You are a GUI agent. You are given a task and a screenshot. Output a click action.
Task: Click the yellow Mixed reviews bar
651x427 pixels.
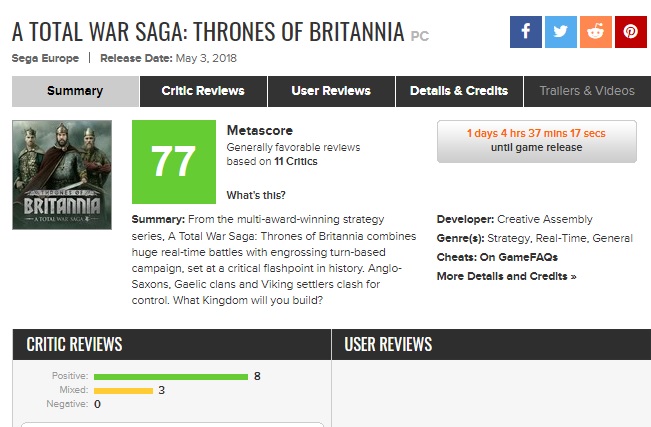pyautogui.click(x=123, y=390)
